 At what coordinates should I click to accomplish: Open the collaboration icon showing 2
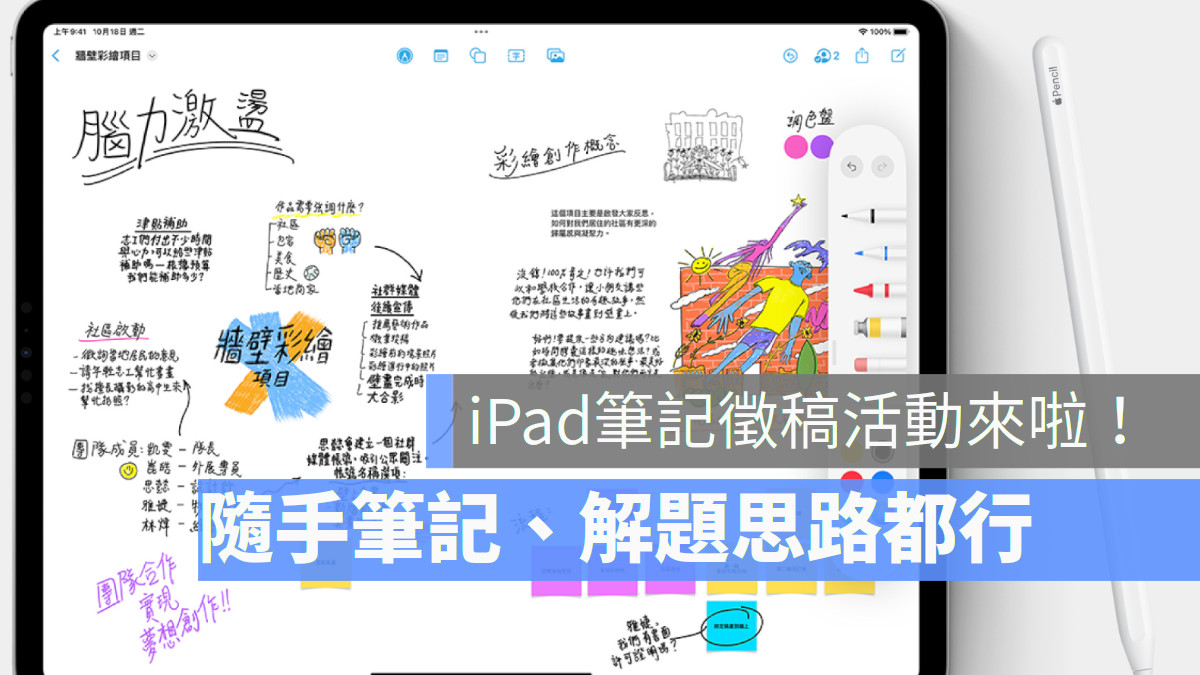[827, 56]
